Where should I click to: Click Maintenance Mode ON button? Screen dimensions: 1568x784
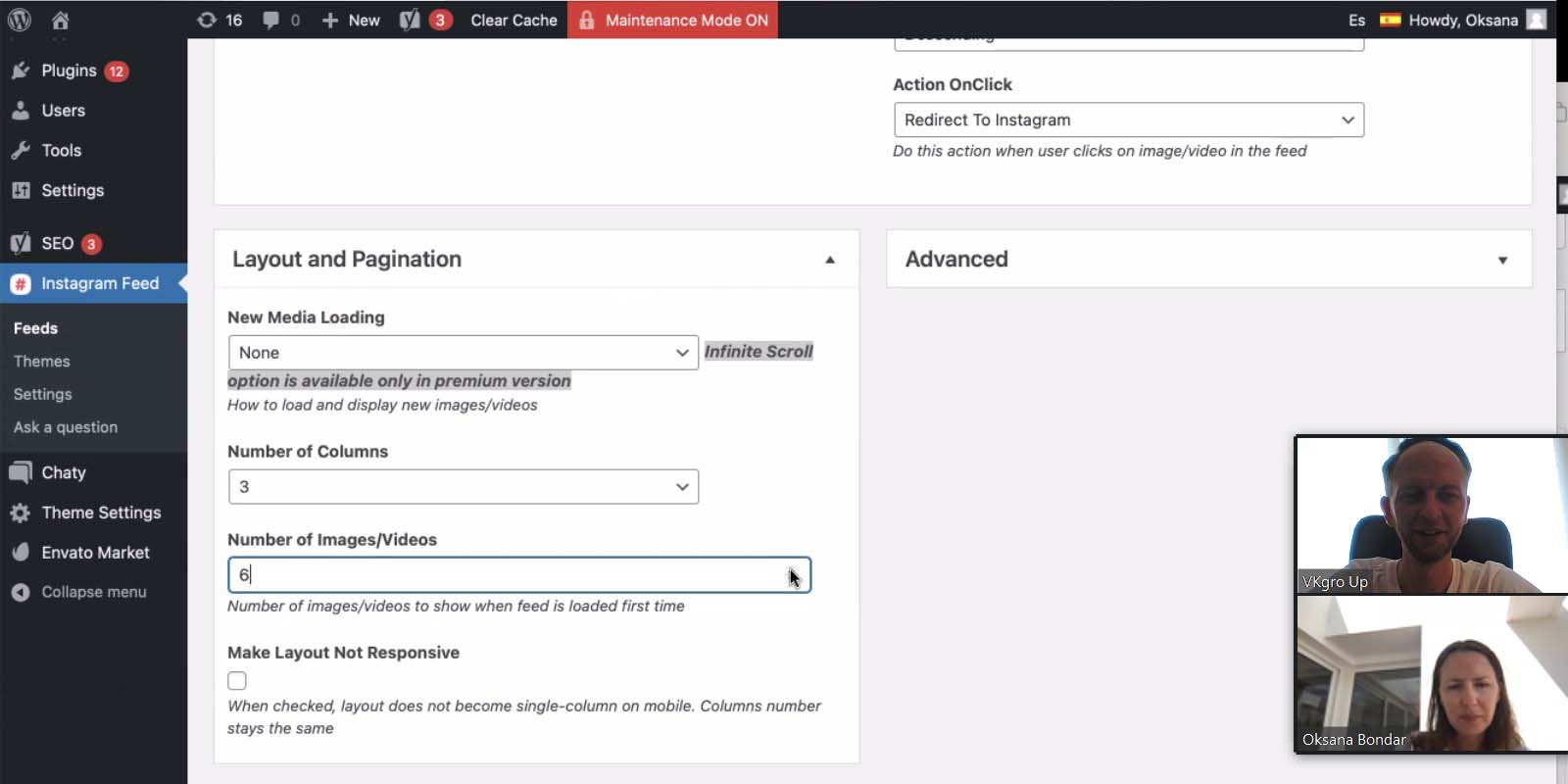[672, 20]
